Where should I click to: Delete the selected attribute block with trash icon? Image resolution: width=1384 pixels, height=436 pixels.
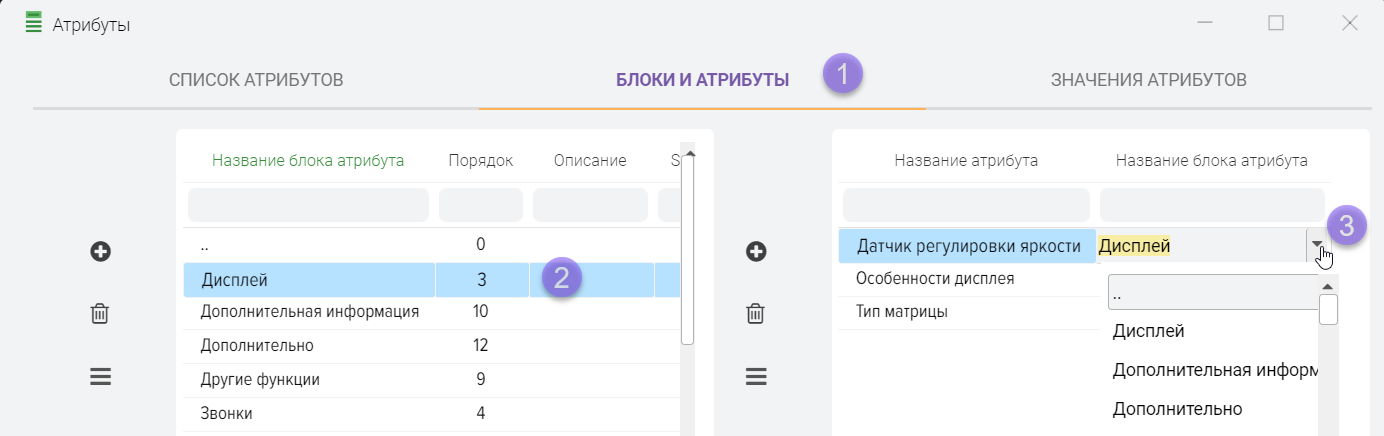pos(100,314)
